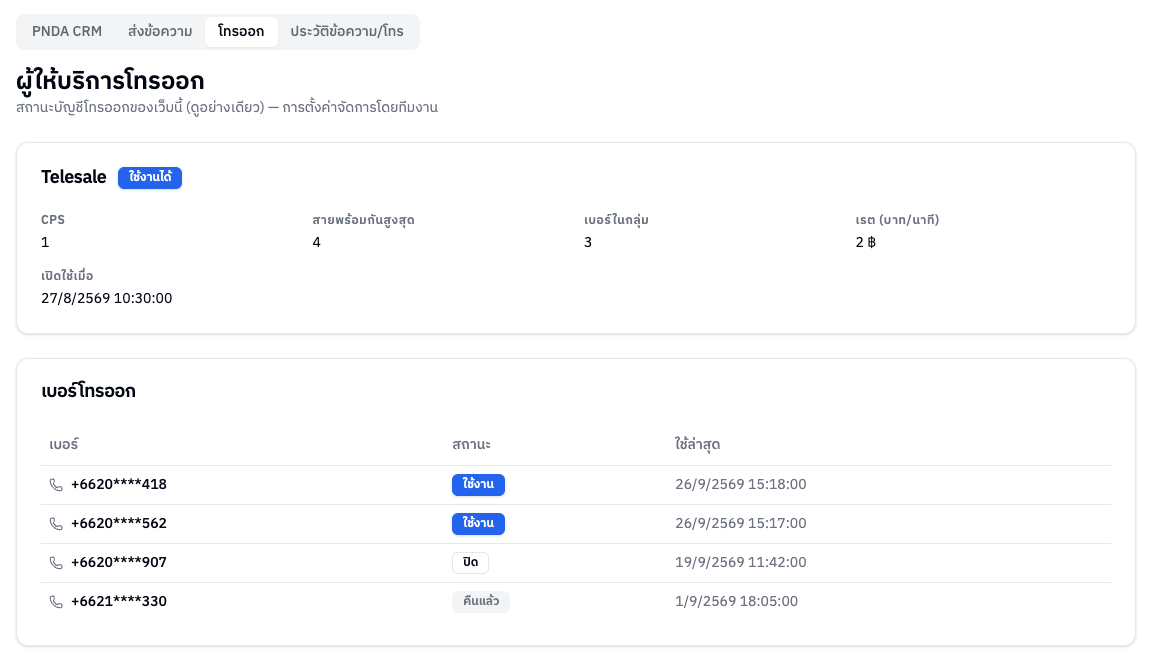Viewport: 1152px width, 659px height.
Task: Click the Telesale provider heading
Action: click(x=73, y=177)
